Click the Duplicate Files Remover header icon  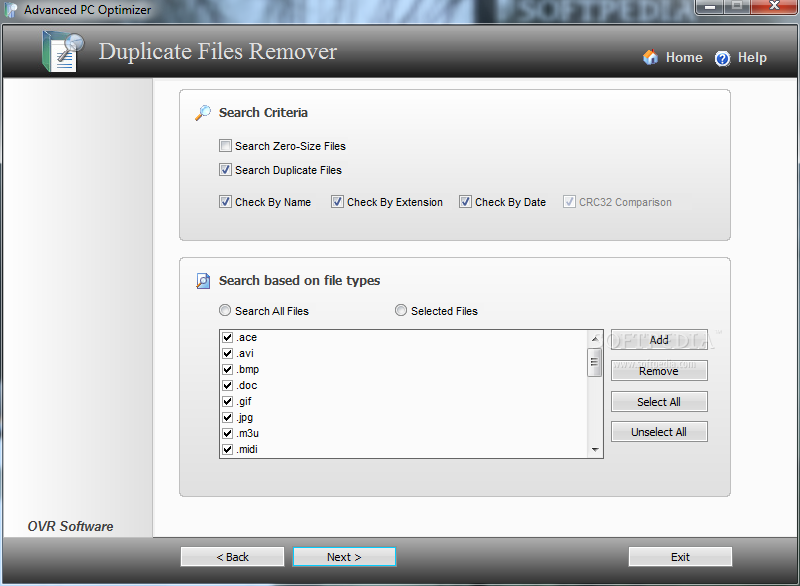pos(63,52)
